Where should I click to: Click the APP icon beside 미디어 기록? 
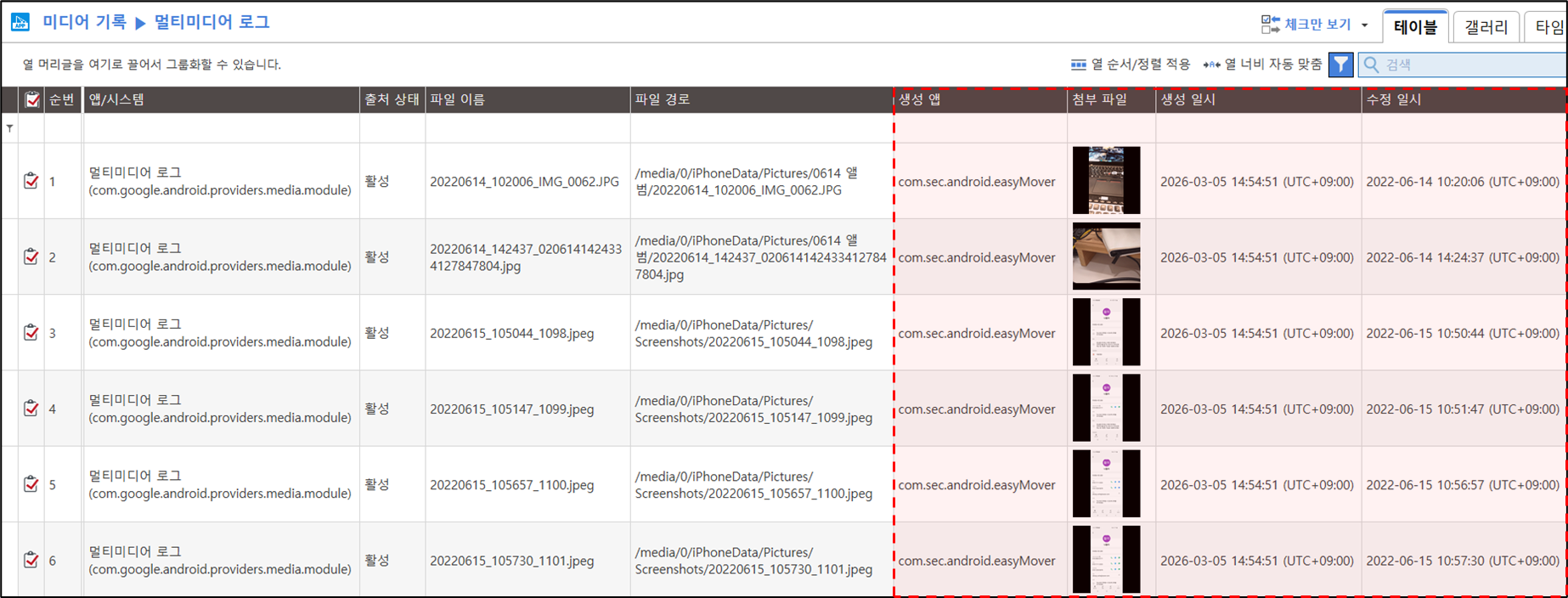pyautogui.click(x=20, y=22)
